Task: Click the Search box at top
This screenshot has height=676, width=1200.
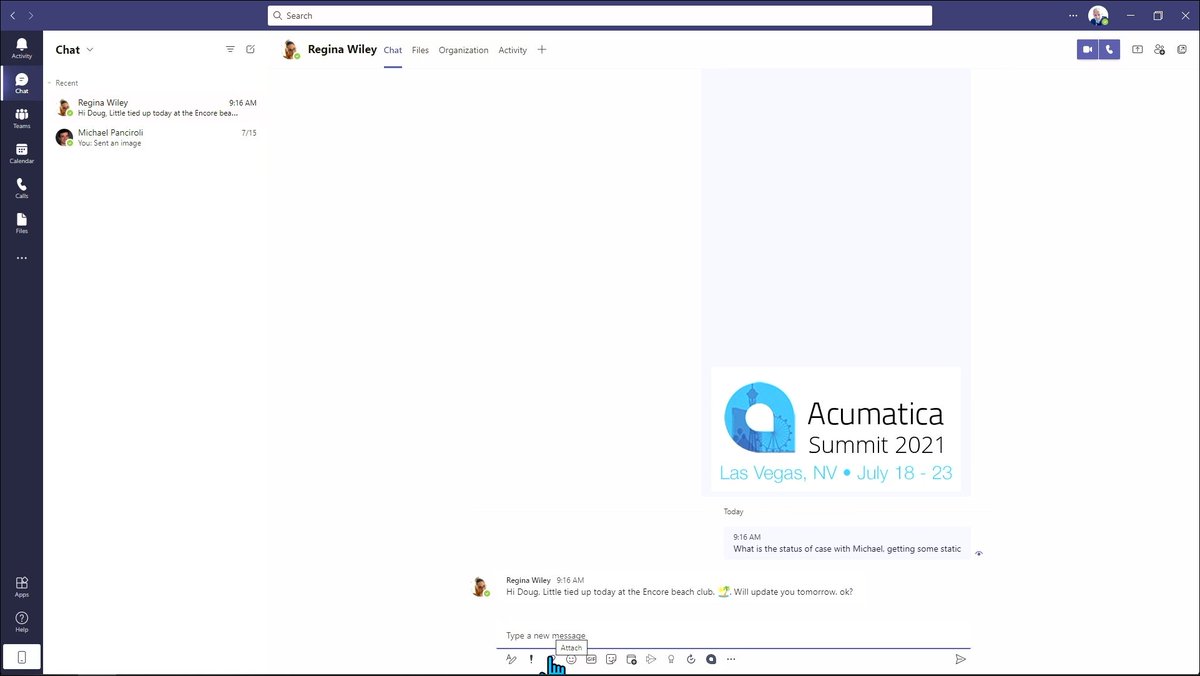Action: pyautogui.click(x=600, y=16)
